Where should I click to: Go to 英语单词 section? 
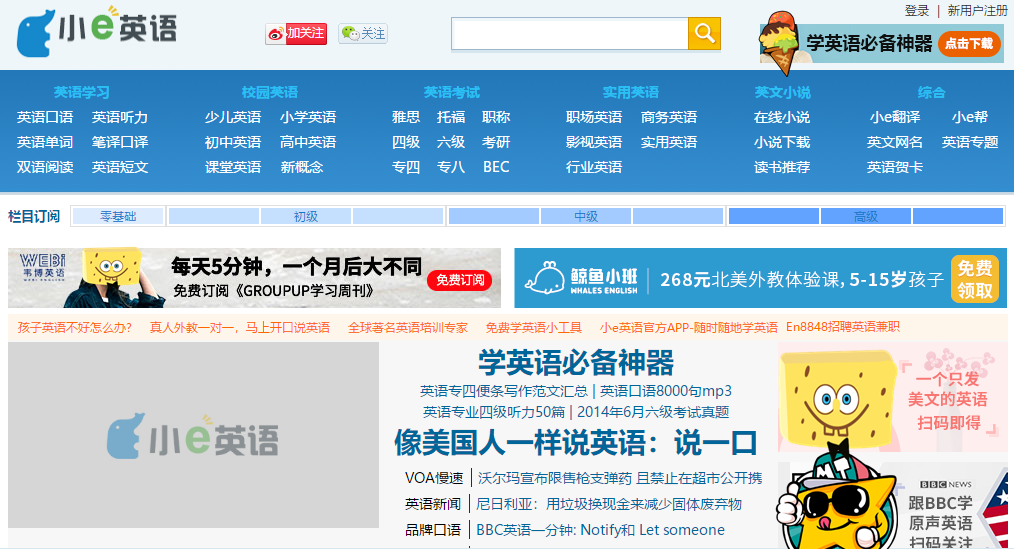click(45, 142)
